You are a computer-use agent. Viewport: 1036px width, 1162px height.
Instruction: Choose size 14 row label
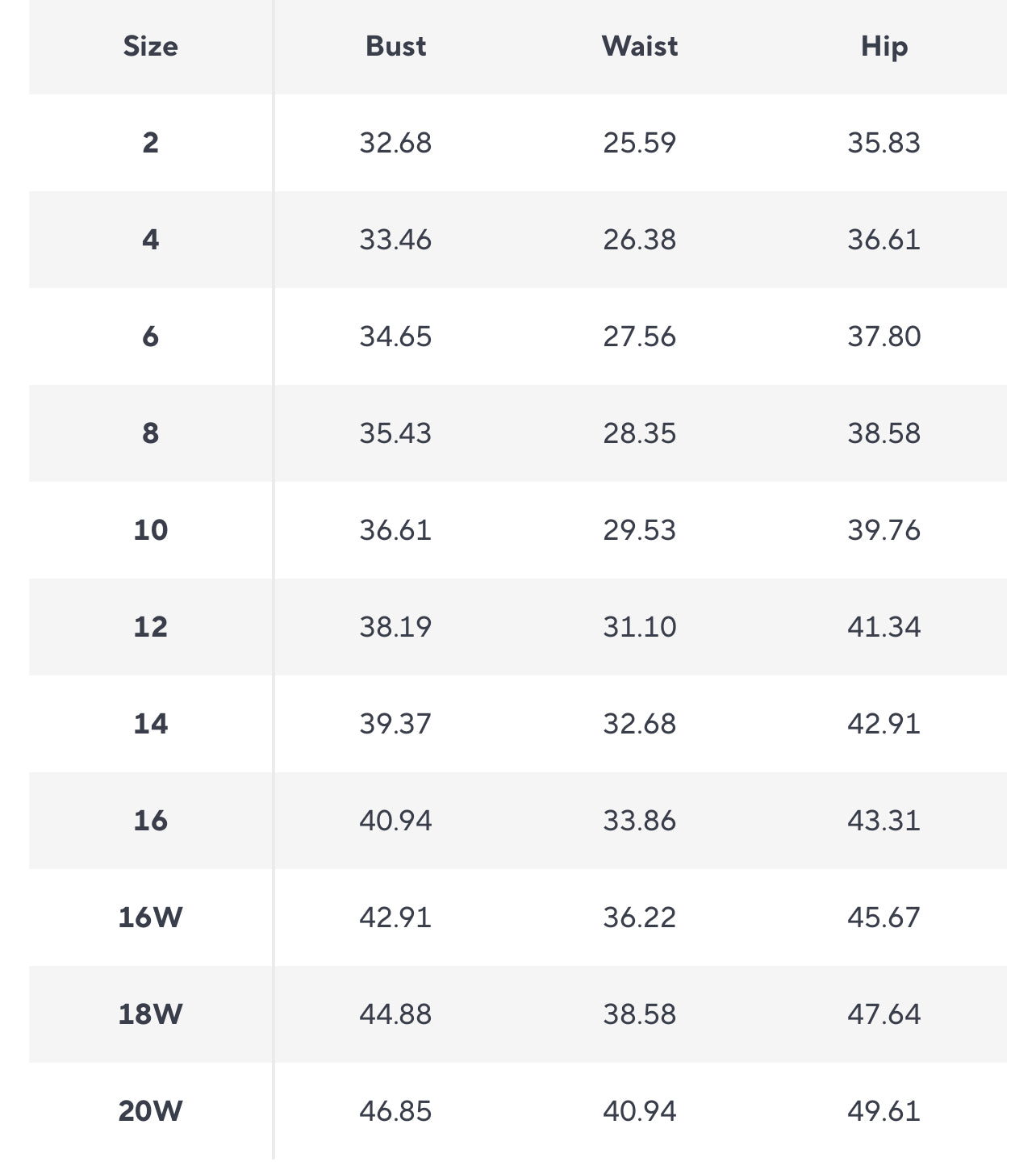pyautogui.click(x=151, y=724)
